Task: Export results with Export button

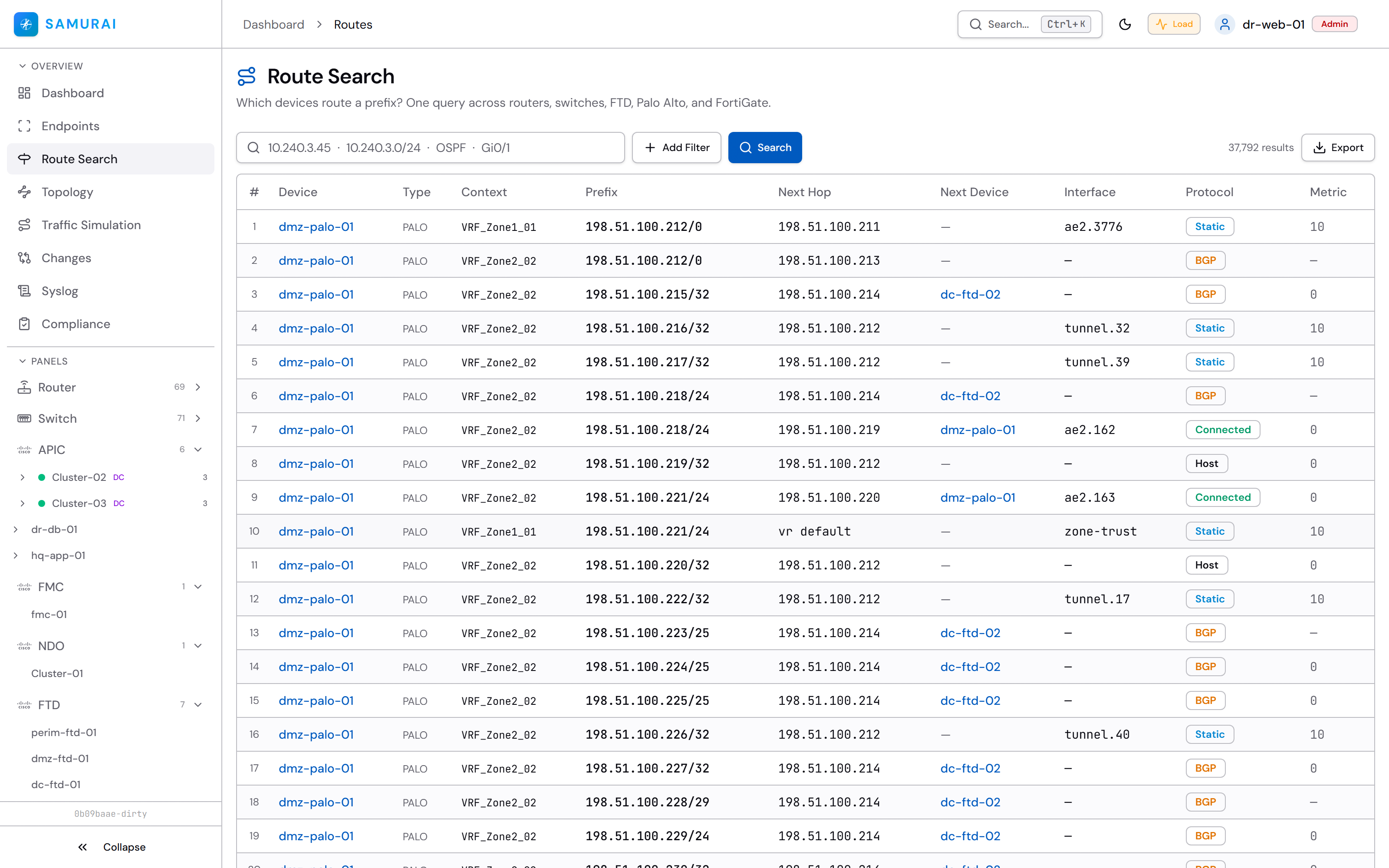Action: coord(1338,148)
